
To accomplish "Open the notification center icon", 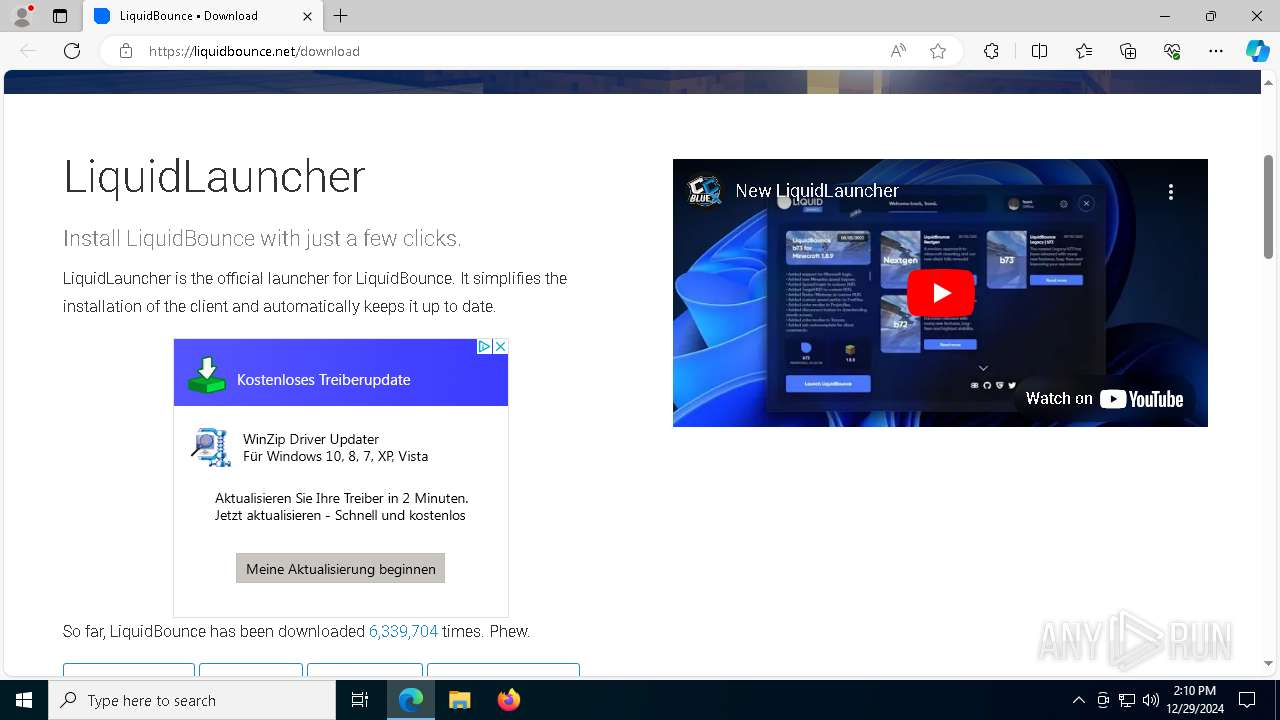I will point(1247,700).
